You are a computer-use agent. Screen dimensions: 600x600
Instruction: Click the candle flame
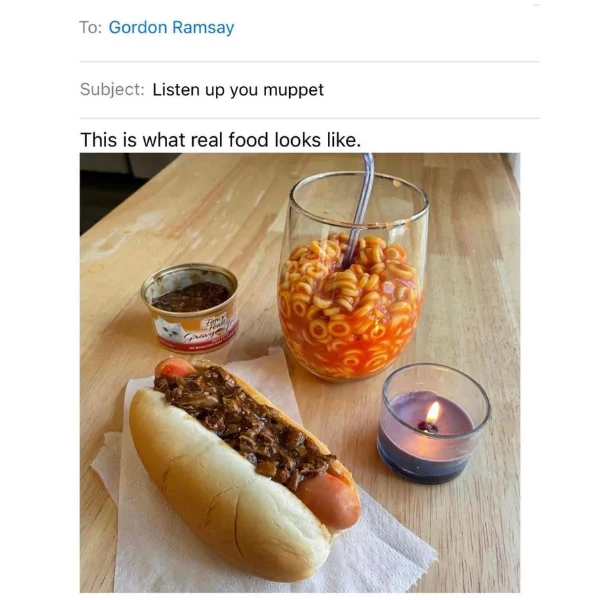point(433,412)
